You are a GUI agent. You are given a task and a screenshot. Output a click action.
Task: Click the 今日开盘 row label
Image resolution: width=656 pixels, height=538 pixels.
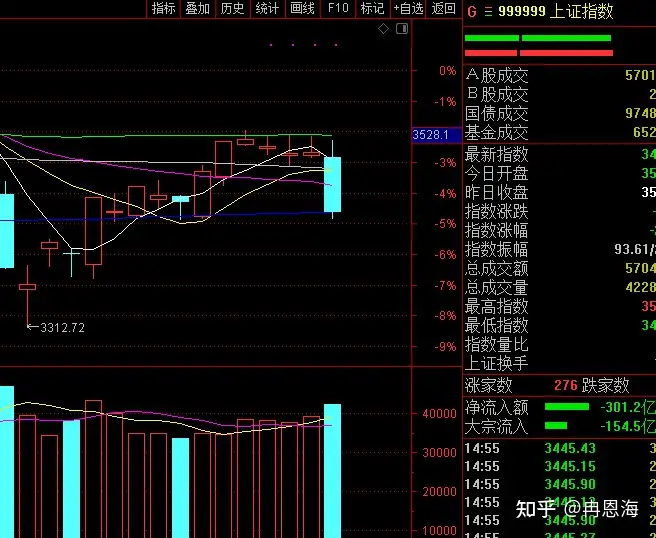click(497, 173)
